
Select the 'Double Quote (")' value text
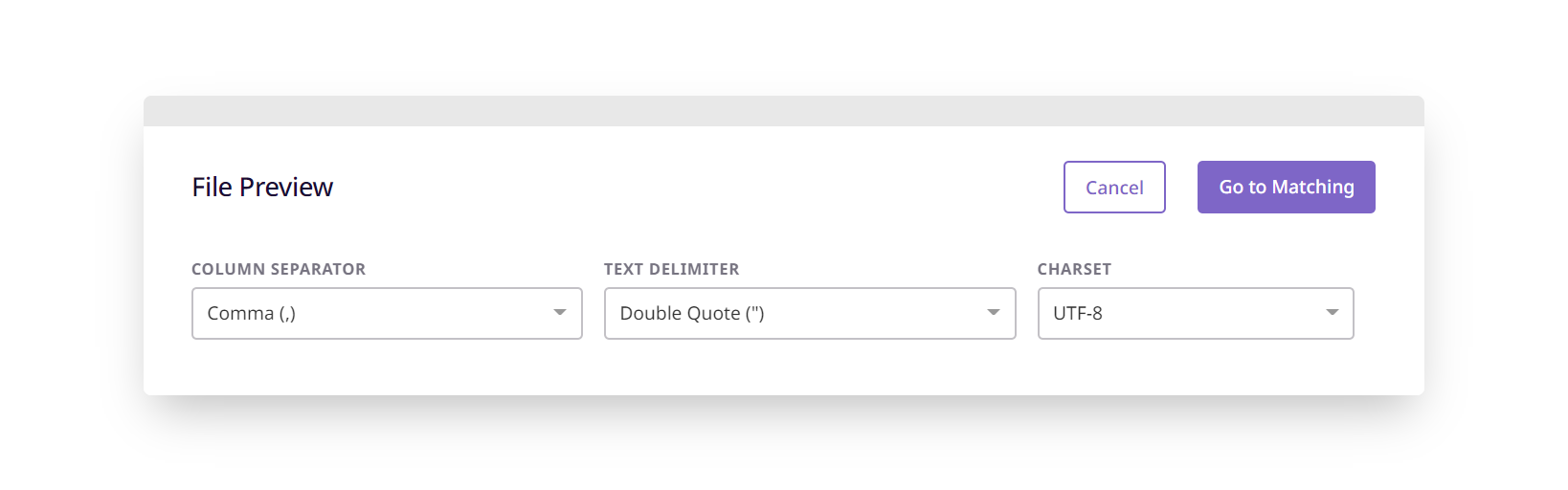[692, 313]
